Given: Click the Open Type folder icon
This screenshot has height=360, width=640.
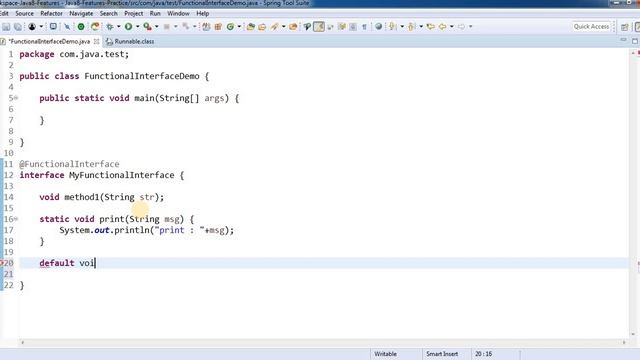Looking at the screenshot, I should [251, 27].
